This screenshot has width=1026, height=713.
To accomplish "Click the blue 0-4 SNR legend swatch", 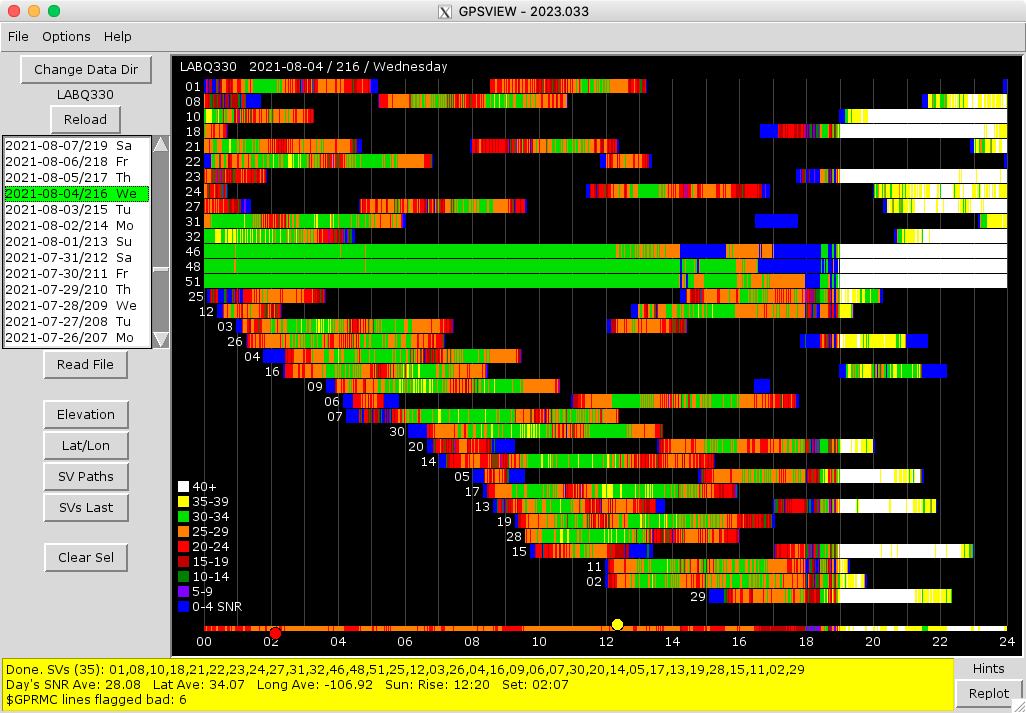I will [x=183, y=606].
